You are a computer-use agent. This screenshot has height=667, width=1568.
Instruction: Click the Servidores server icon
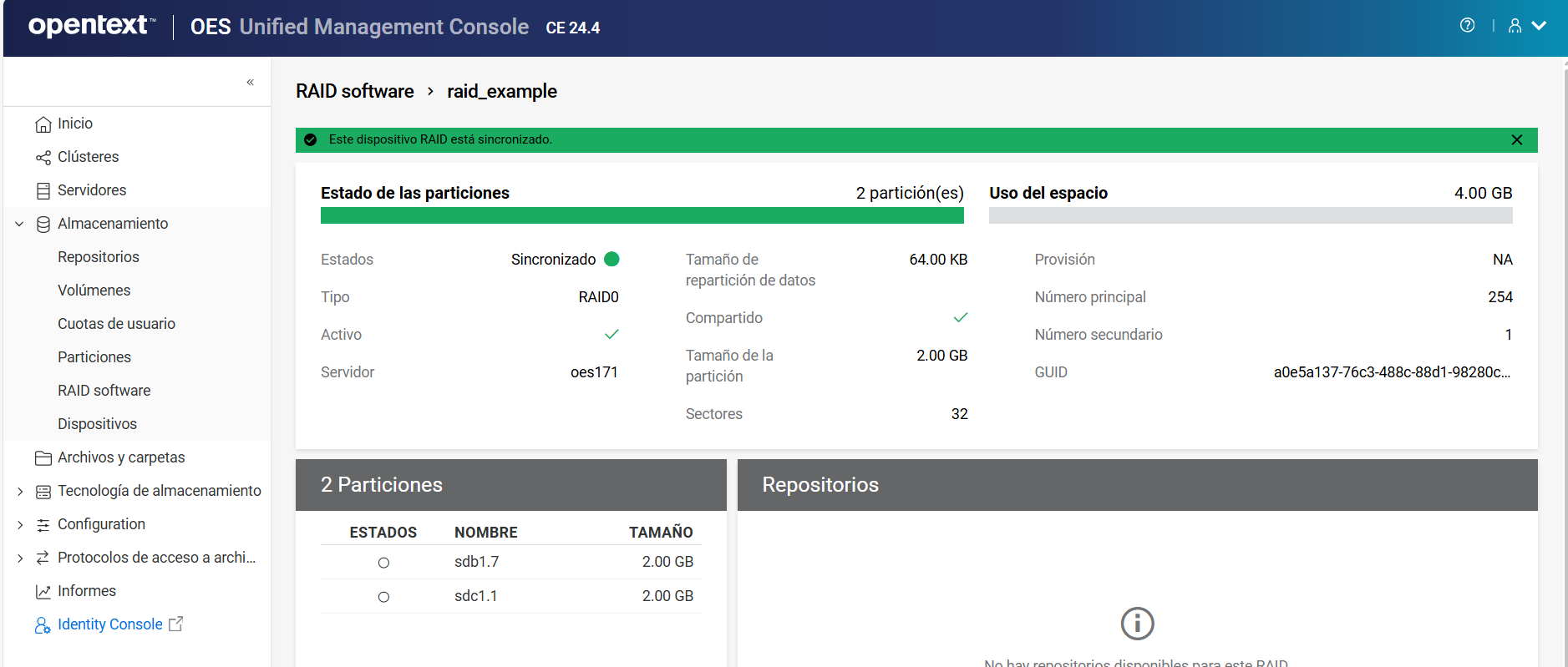coord(43,191)
